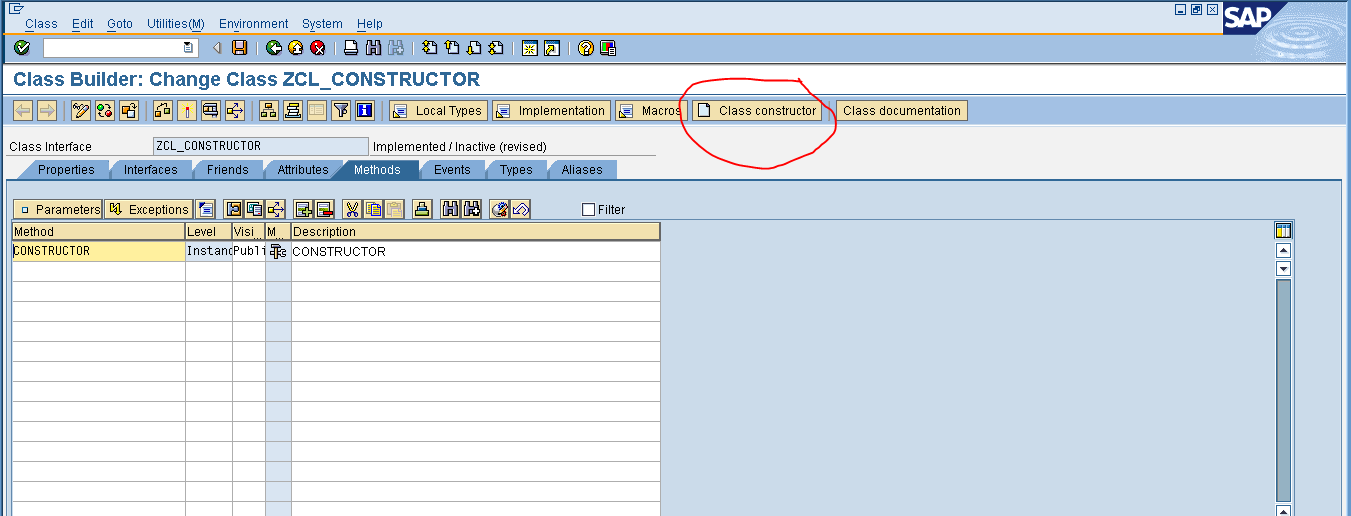Viewport: 1351px width, 516px height.
Task: Click the method implementation icon in CONSTRUCTOR row
Action: click(x=278, y=251)
